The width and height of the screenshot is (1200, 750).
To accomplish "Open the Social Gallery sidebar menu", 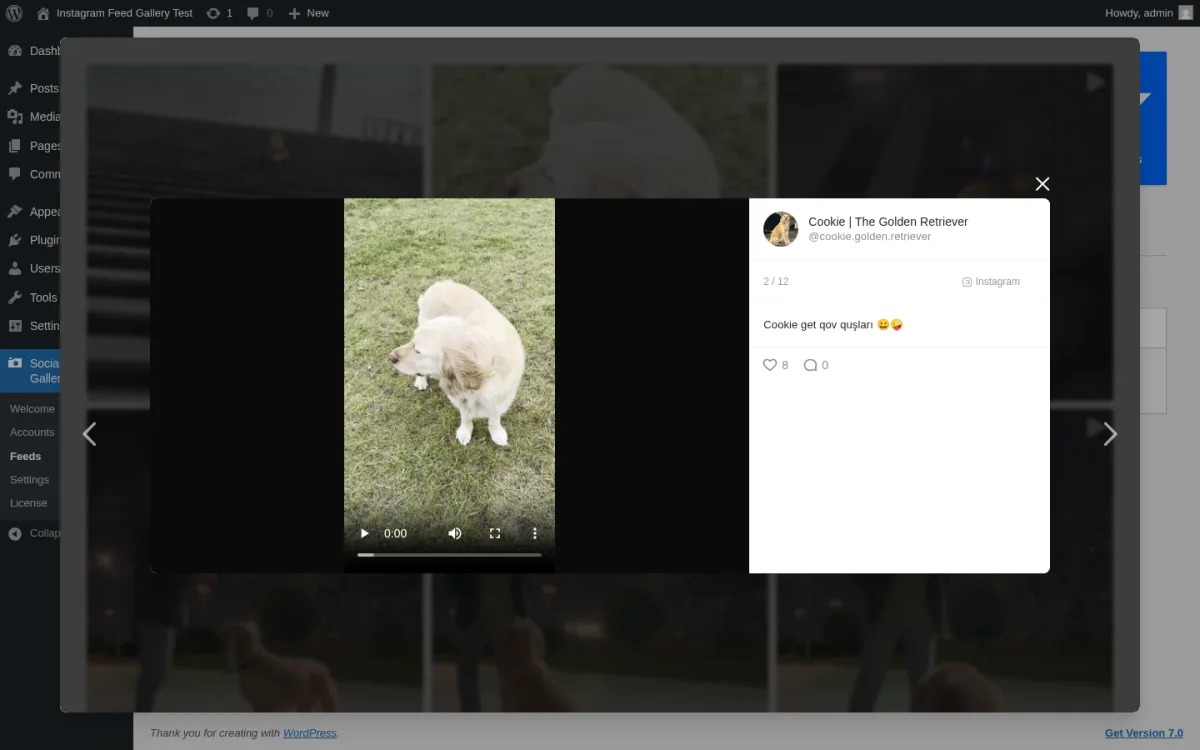I will point(30,371).
